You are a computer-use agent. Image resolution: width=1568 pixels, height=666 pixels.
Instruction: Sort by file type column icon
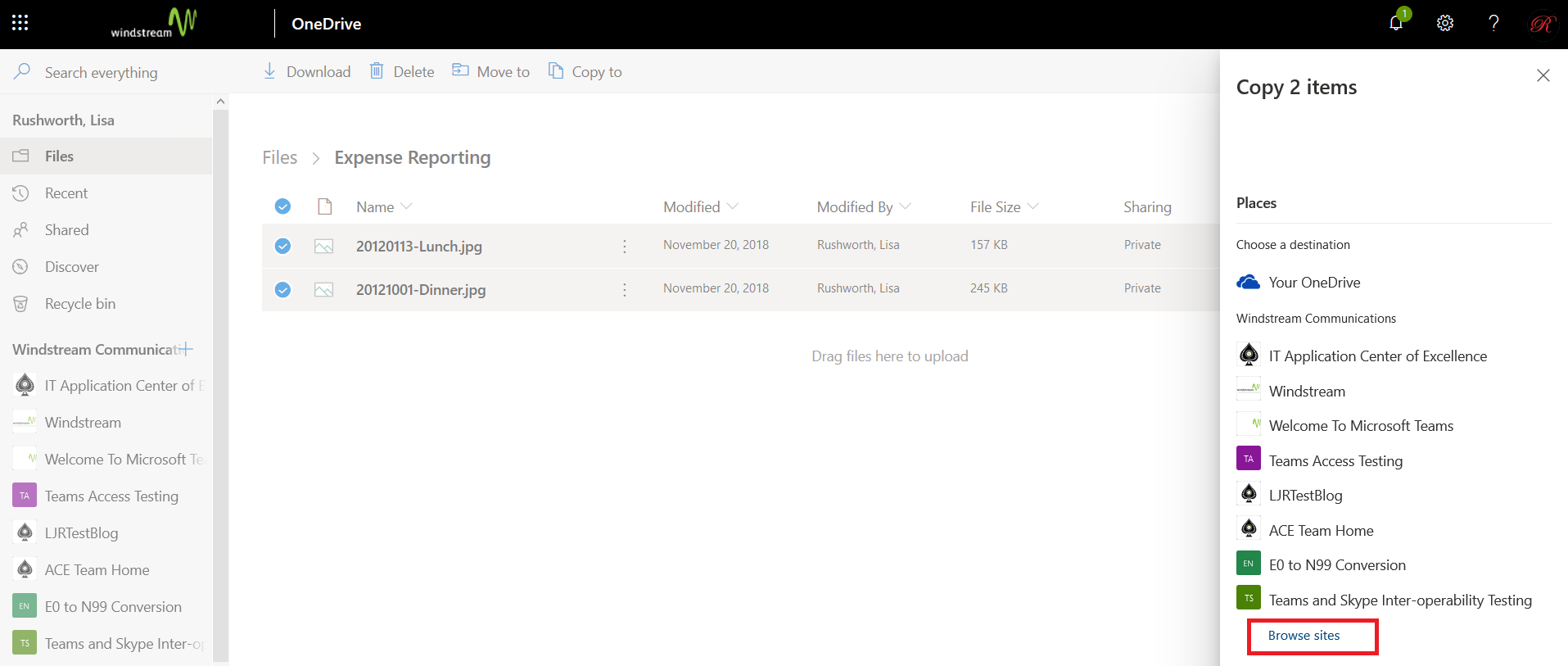click(325, 206)
